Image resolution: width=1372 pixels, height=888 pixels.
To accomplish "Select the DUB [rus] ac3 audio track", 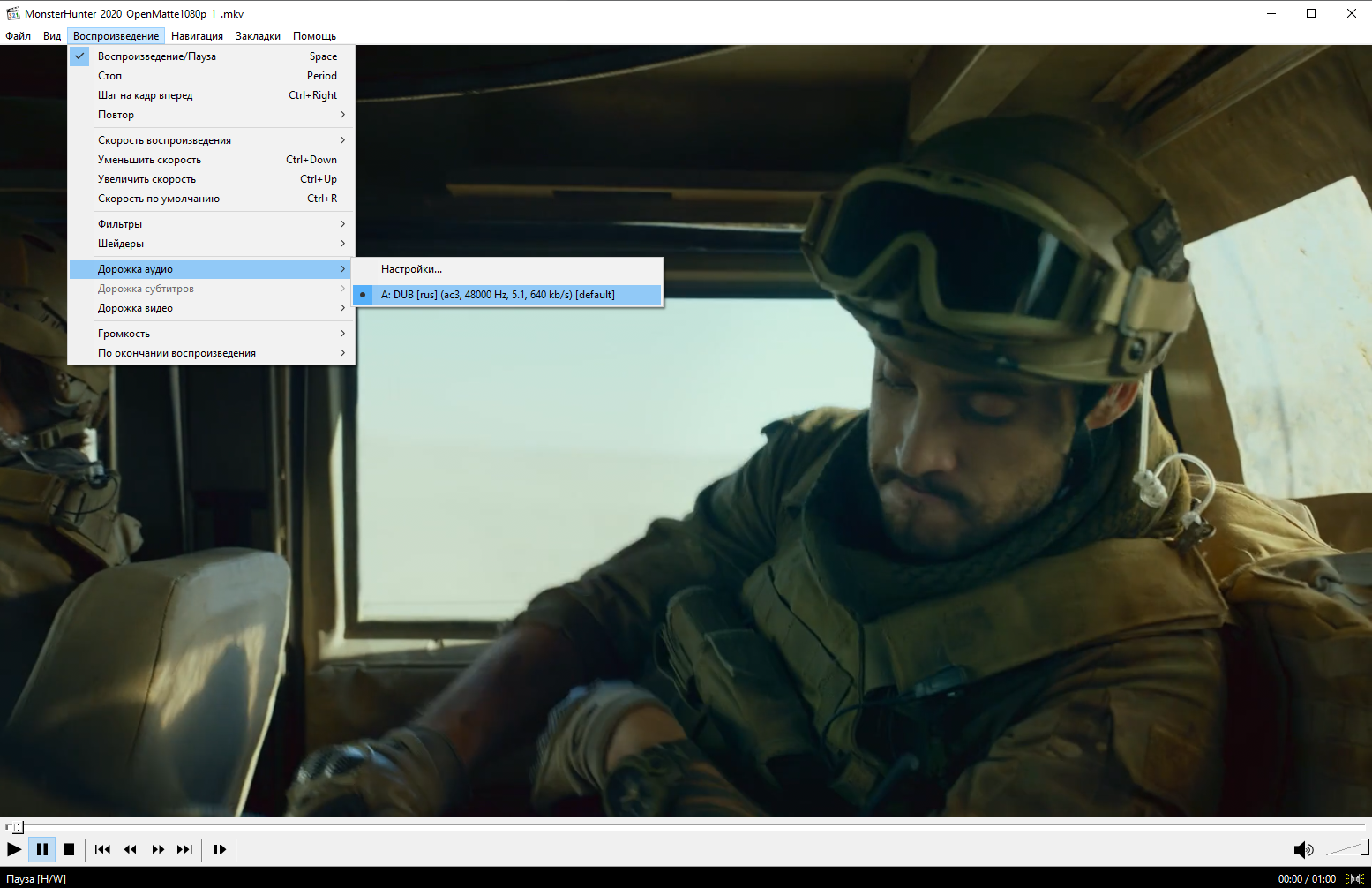I will (507, 294).
